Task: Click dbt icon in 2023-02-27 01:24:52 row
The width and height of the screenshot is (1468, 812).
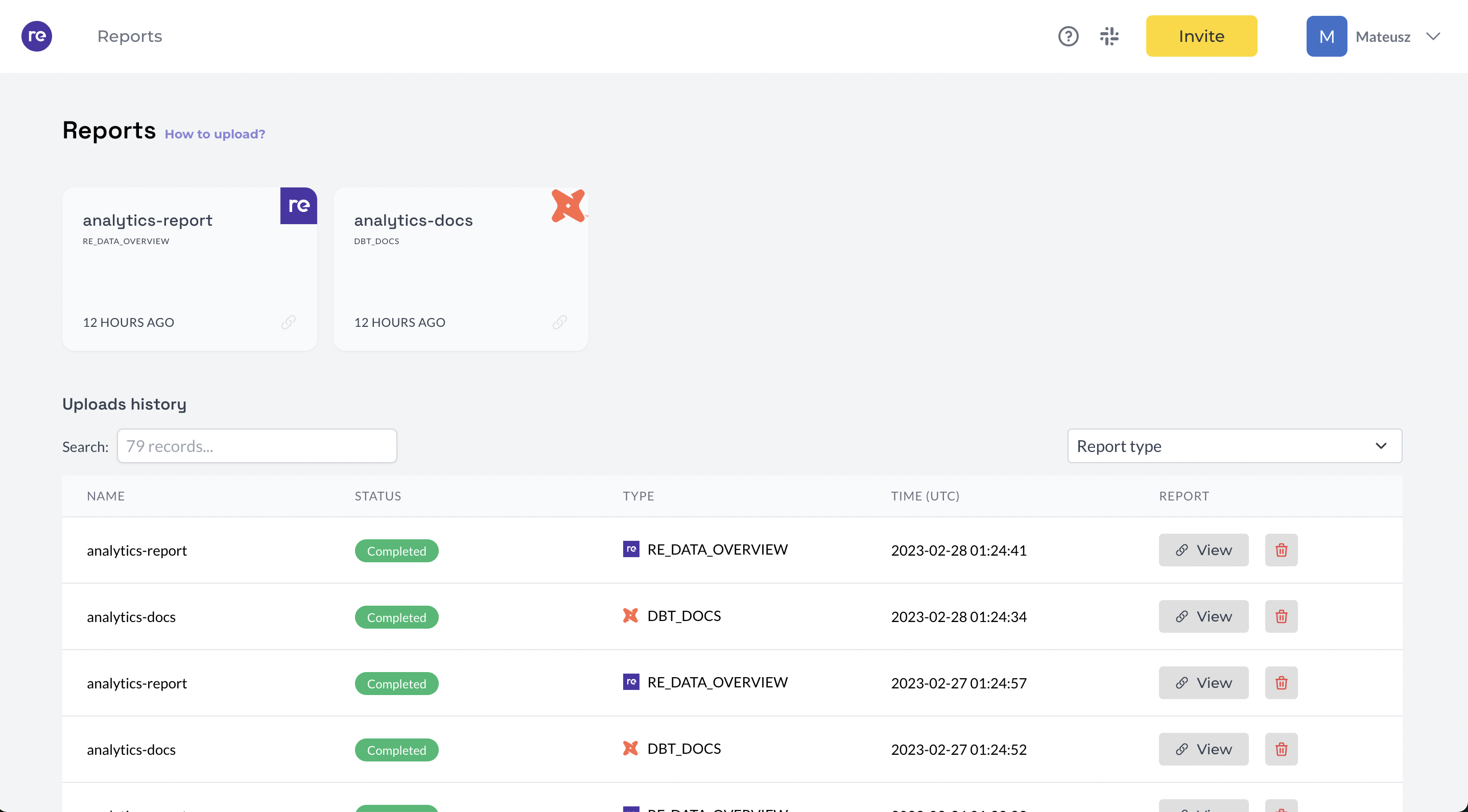Action: click(x=631, y=748)
